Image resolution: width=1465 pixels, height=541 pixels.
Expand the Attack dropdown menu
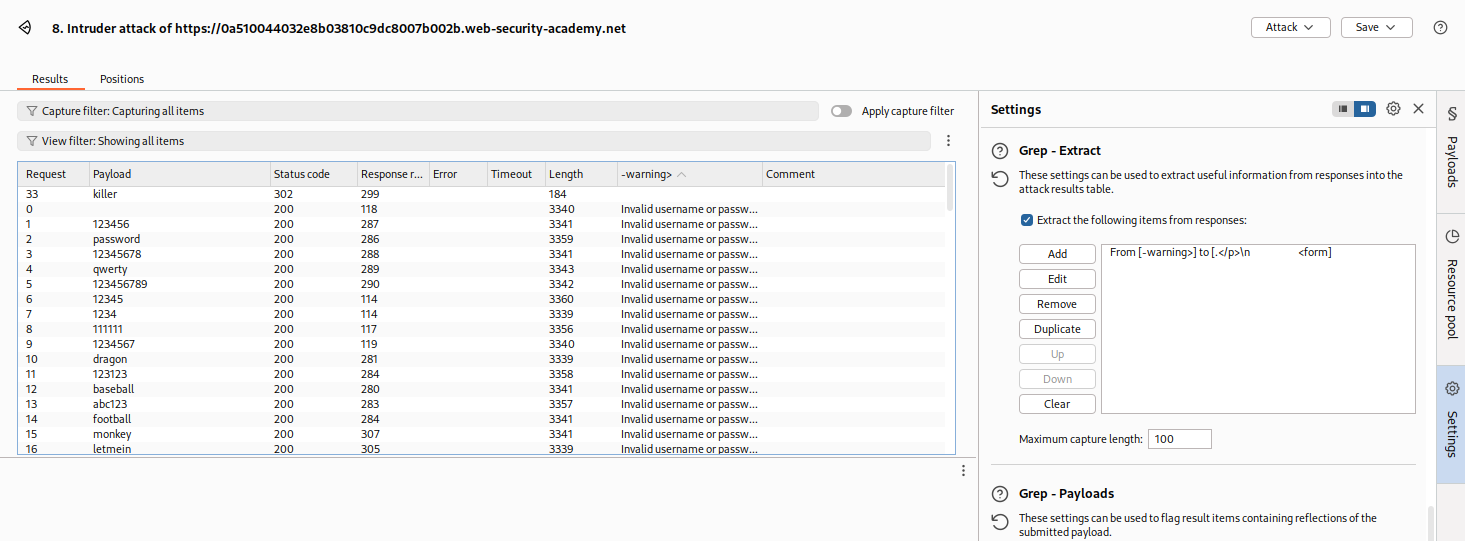[1290, 28]
